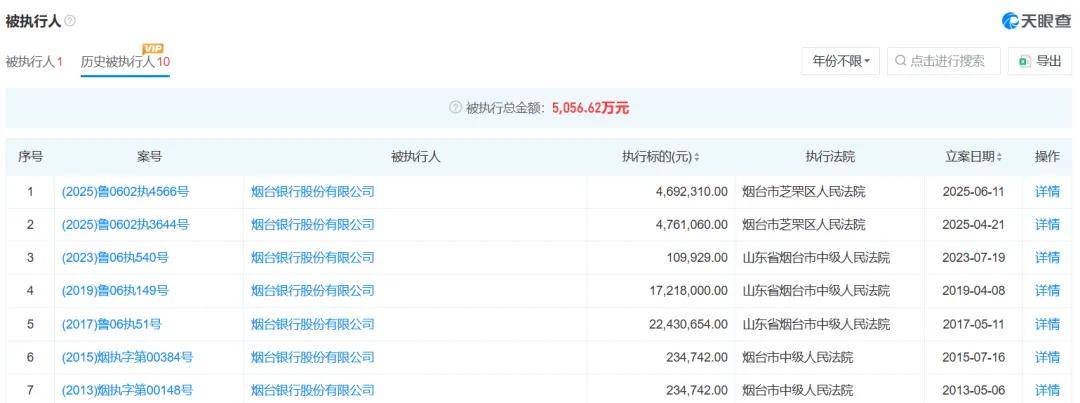
Task: Open 详情 for row 1 case
Action: [1047, 191]
